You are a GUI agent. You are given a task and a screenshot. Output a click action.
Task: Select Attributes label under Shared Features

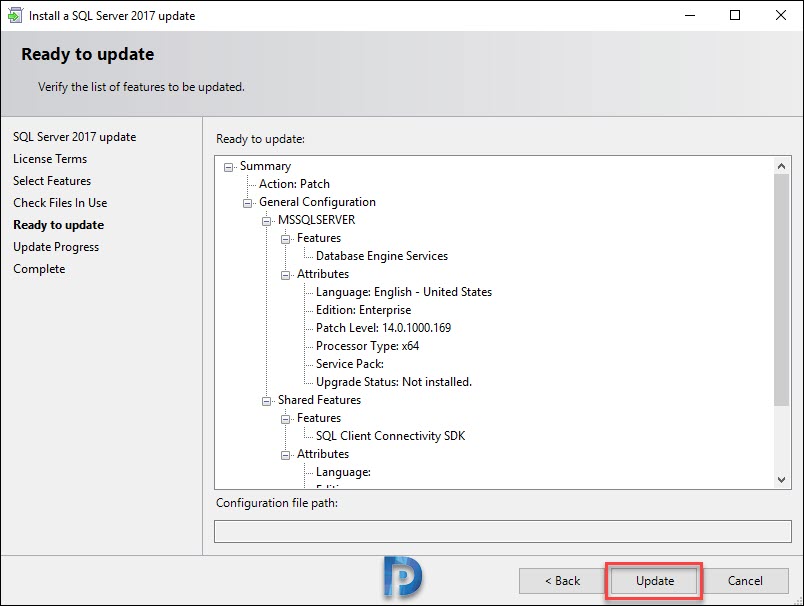click(x=323, y=454)
